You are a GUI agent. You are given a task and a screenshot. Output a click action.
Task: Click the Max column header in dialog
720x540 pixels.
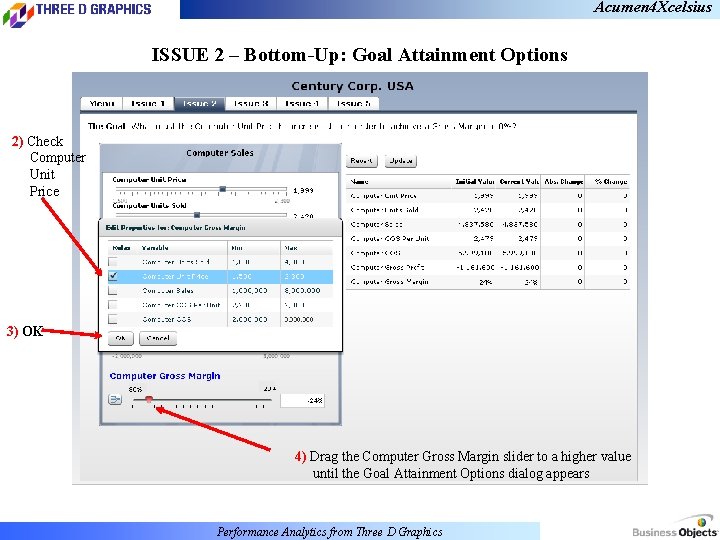pos(291,248)
